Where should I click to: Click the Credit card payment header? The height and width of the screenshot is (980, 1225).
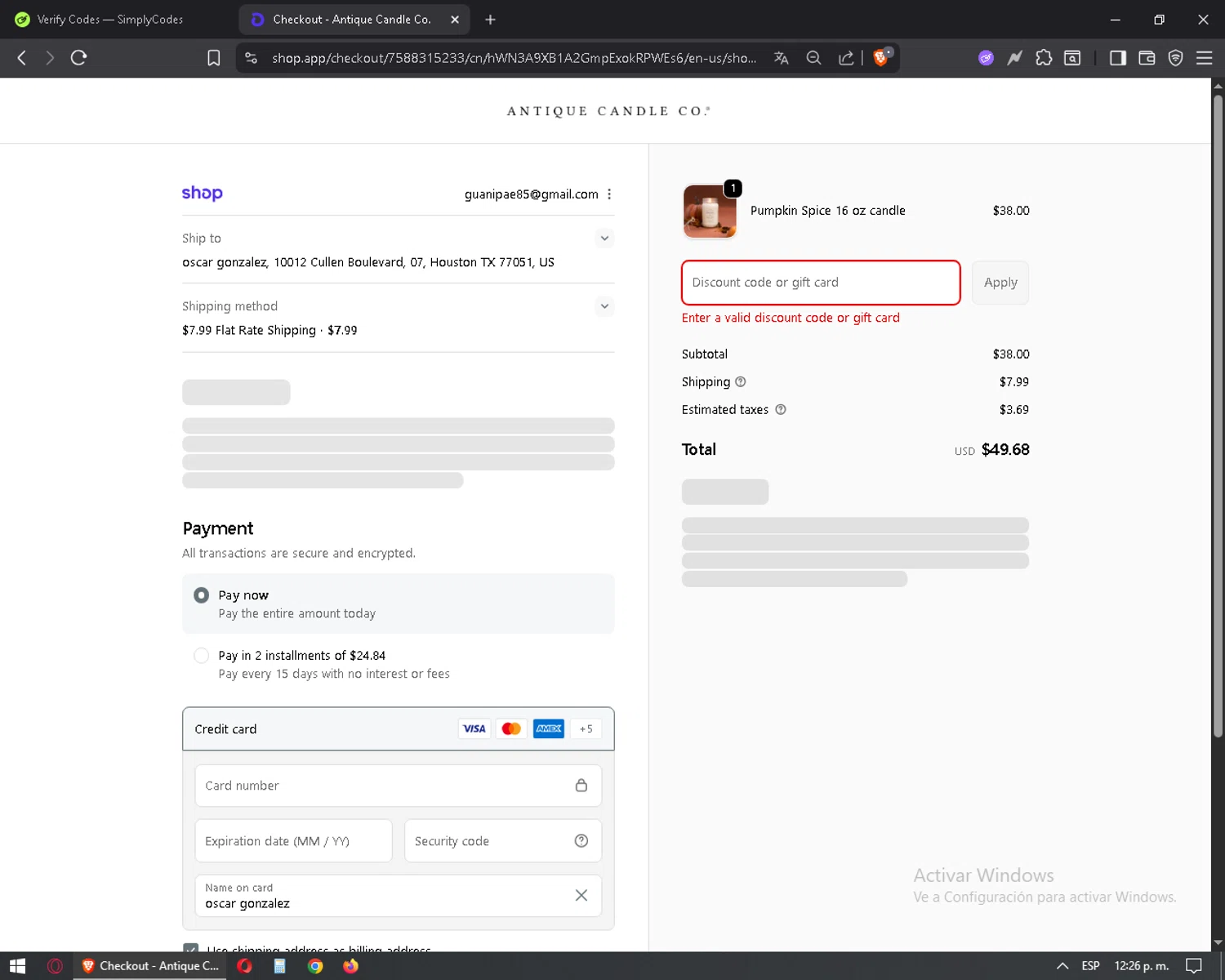tap(399, 729)
